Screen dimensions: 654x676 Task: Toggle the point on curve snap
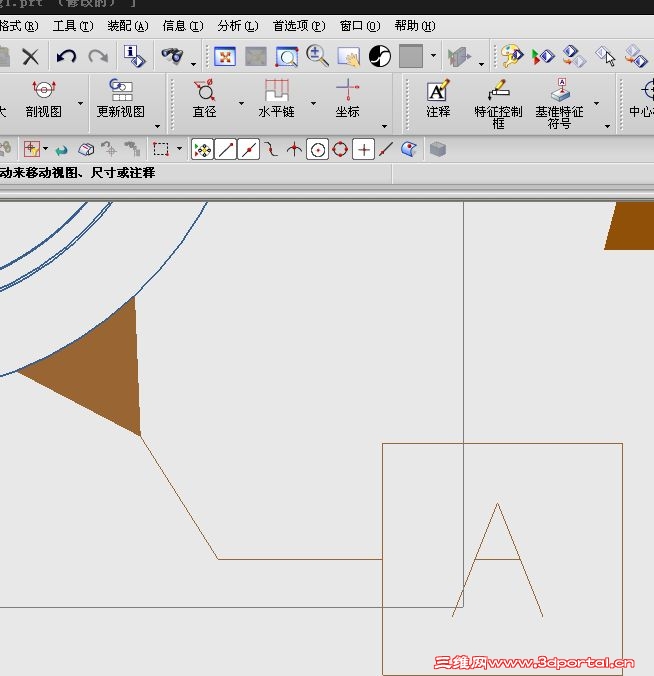pyautogui.click(x=386, y=150)
